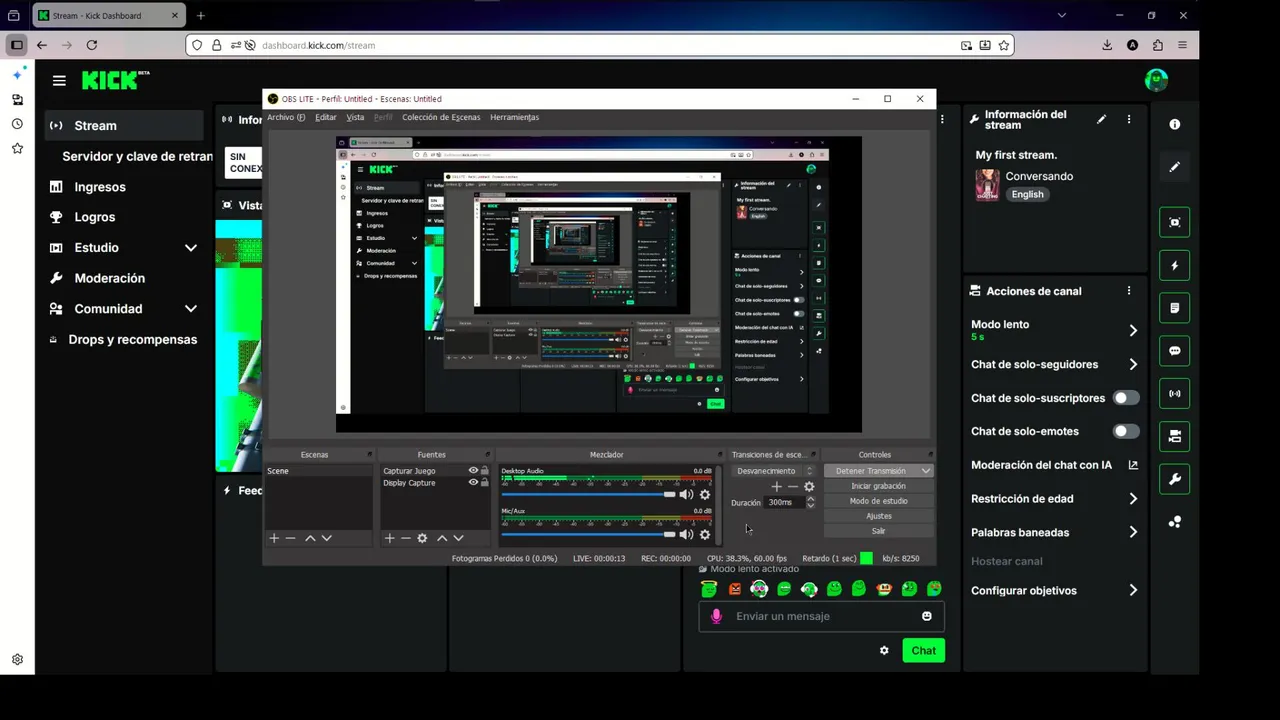This screenshot has height=720, width=1280.
Task: Open Mic/Aux settings gear in Mezclador
Action: click(x=705, y=534)
